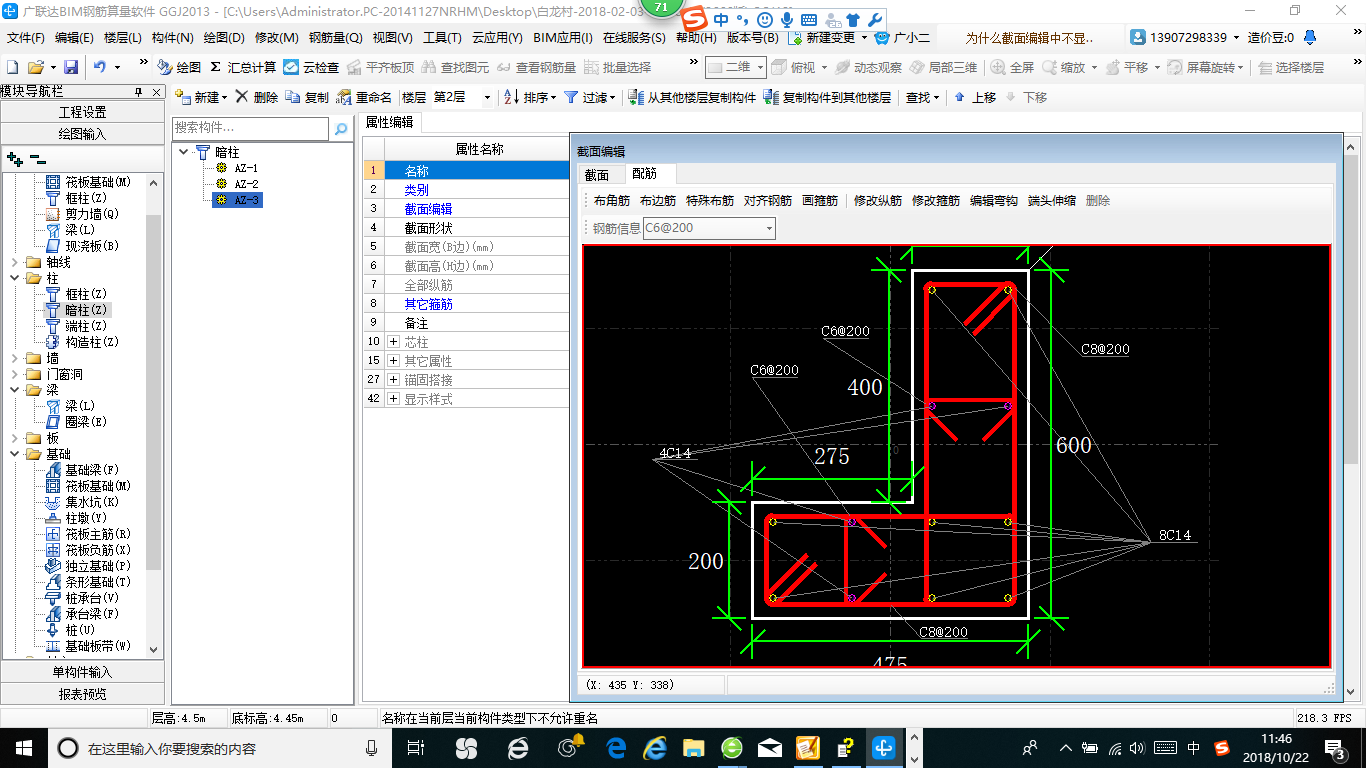Open Task View in taskbar
The image size is (1366, 768).
(417, 747)
